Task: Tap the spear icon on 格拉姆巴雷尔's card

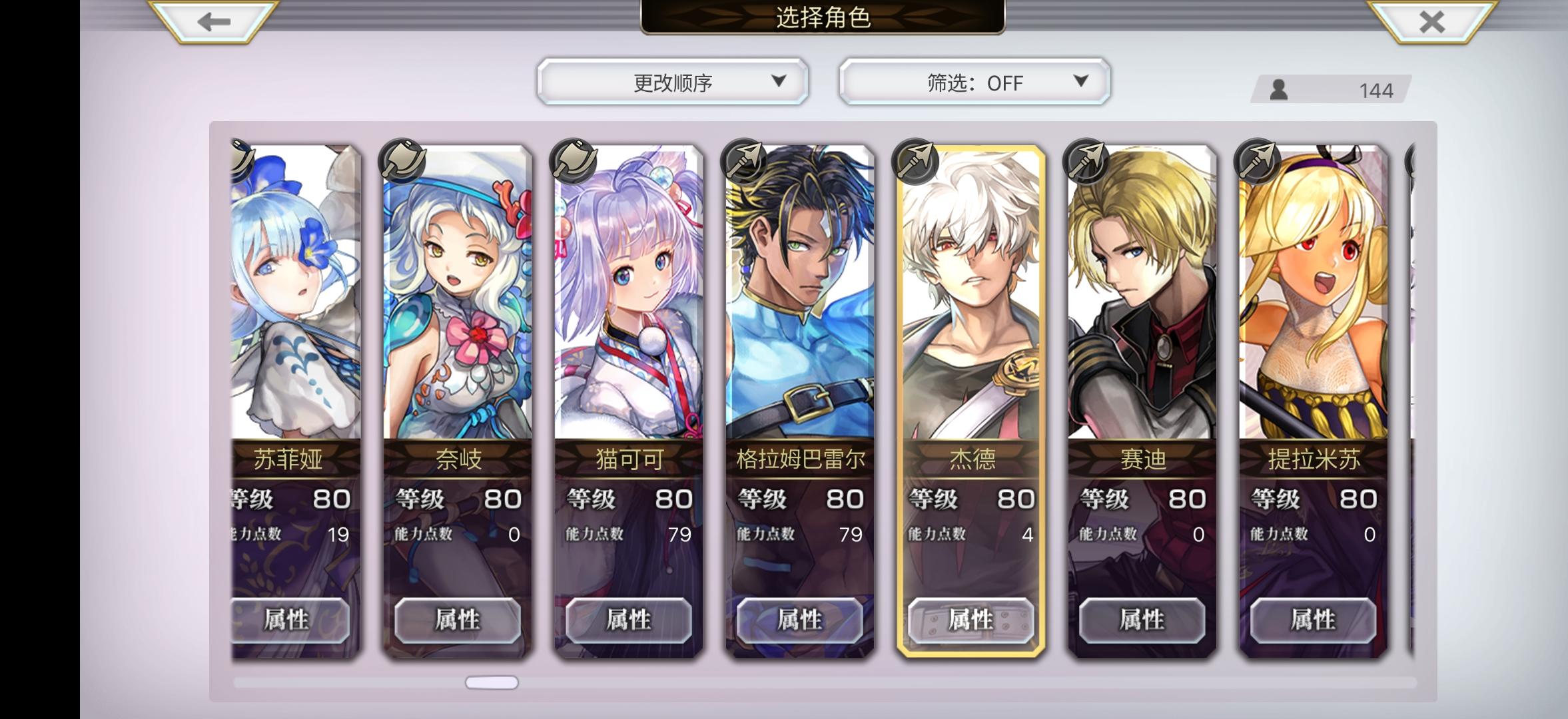Action: [x=744, y=162]
